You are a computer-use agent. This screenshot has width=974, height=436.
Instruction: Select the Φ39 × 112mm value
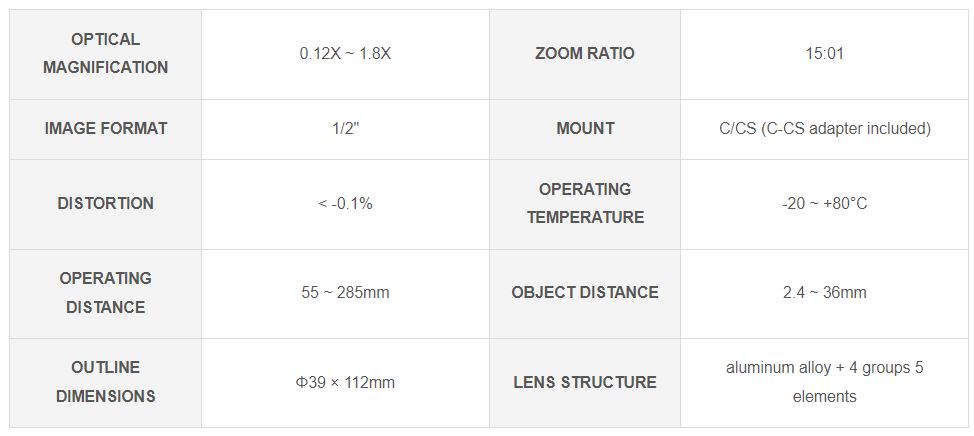click(345, 382)
